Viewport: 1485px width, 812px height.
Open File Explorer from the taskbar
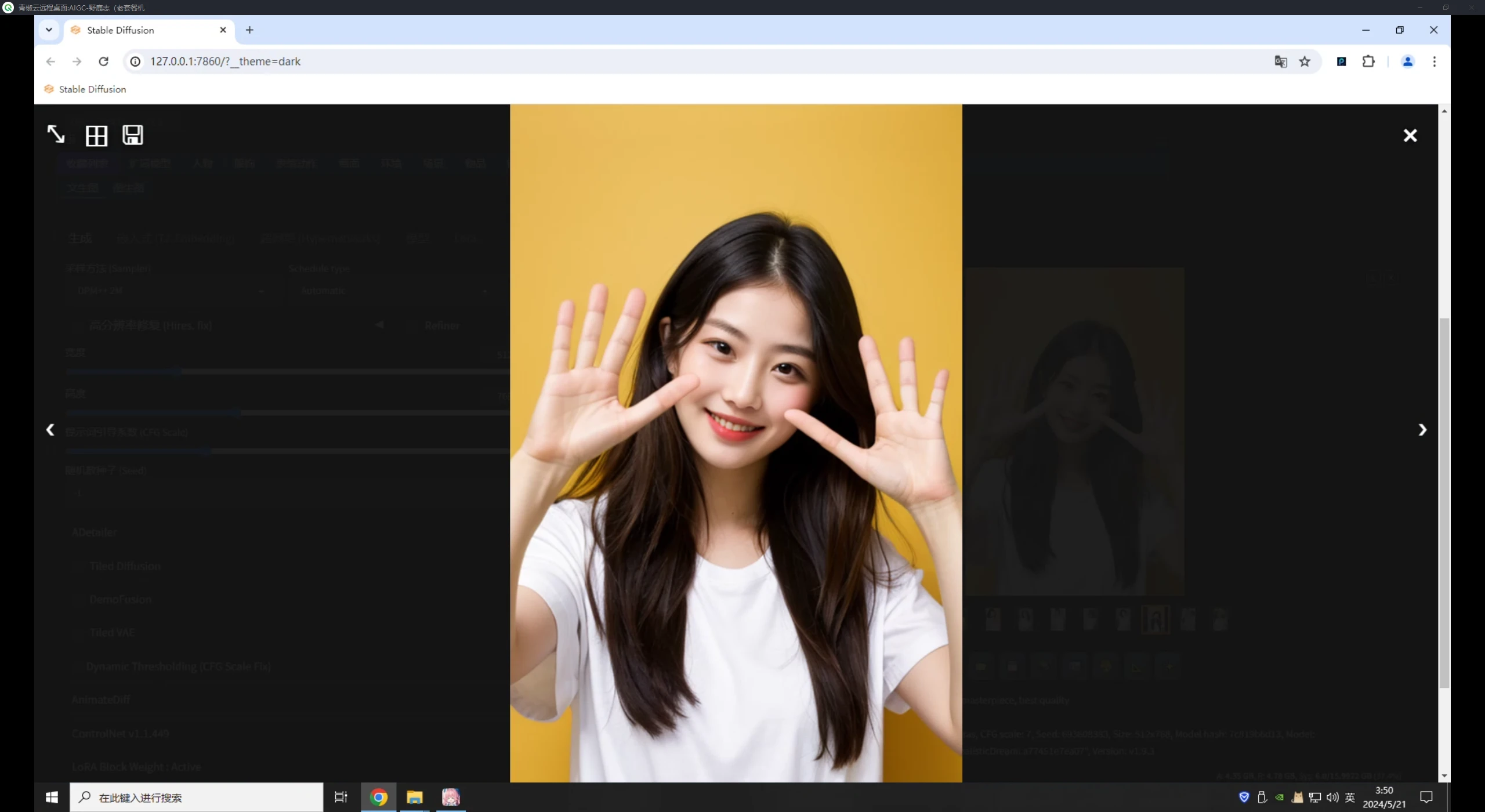[x=415, y=797]
